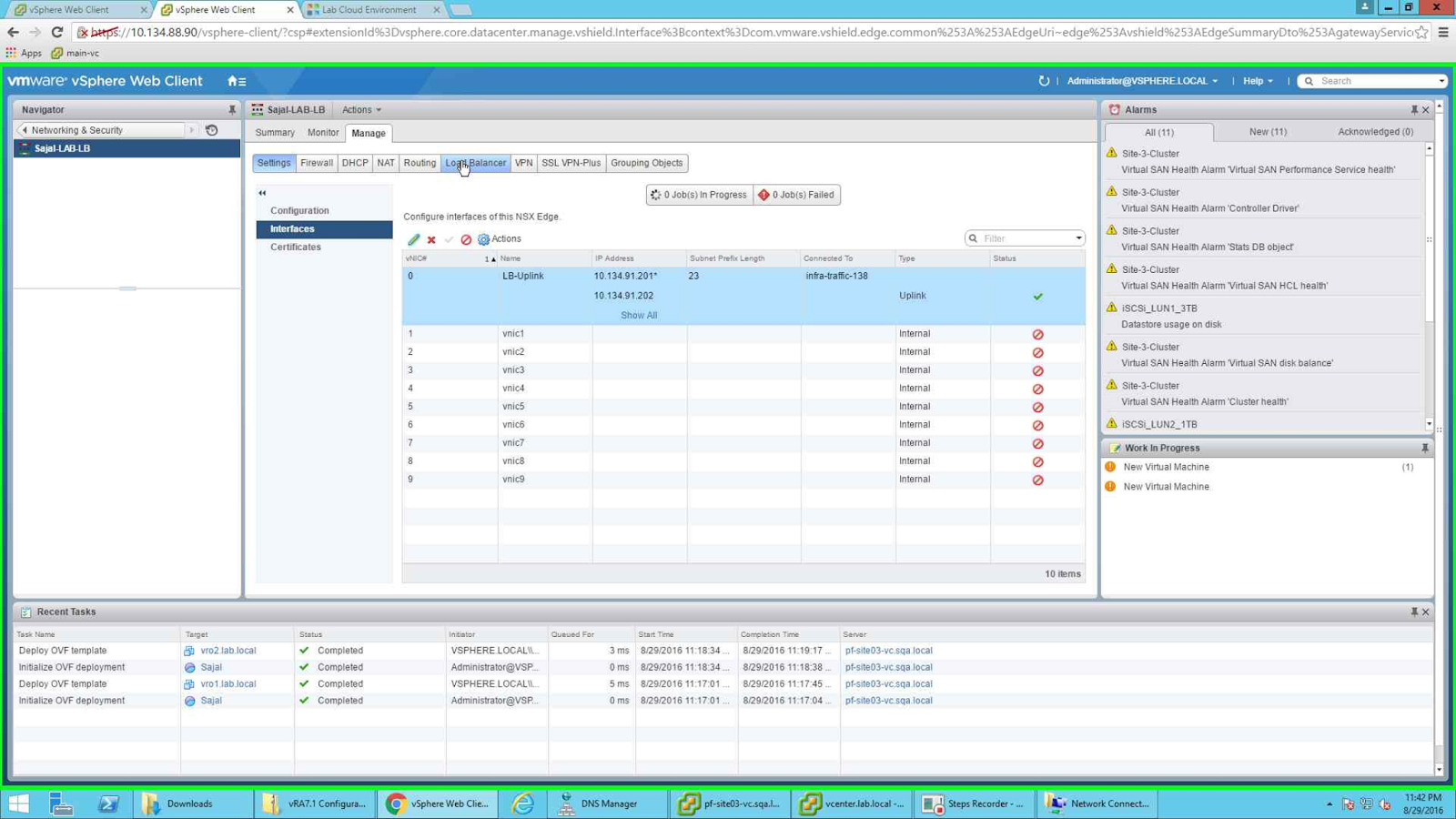Image resolution: width=1456 pixels, height=819 pixels.
Task: Click the red X delete interface icon
Action: point(431,239)
